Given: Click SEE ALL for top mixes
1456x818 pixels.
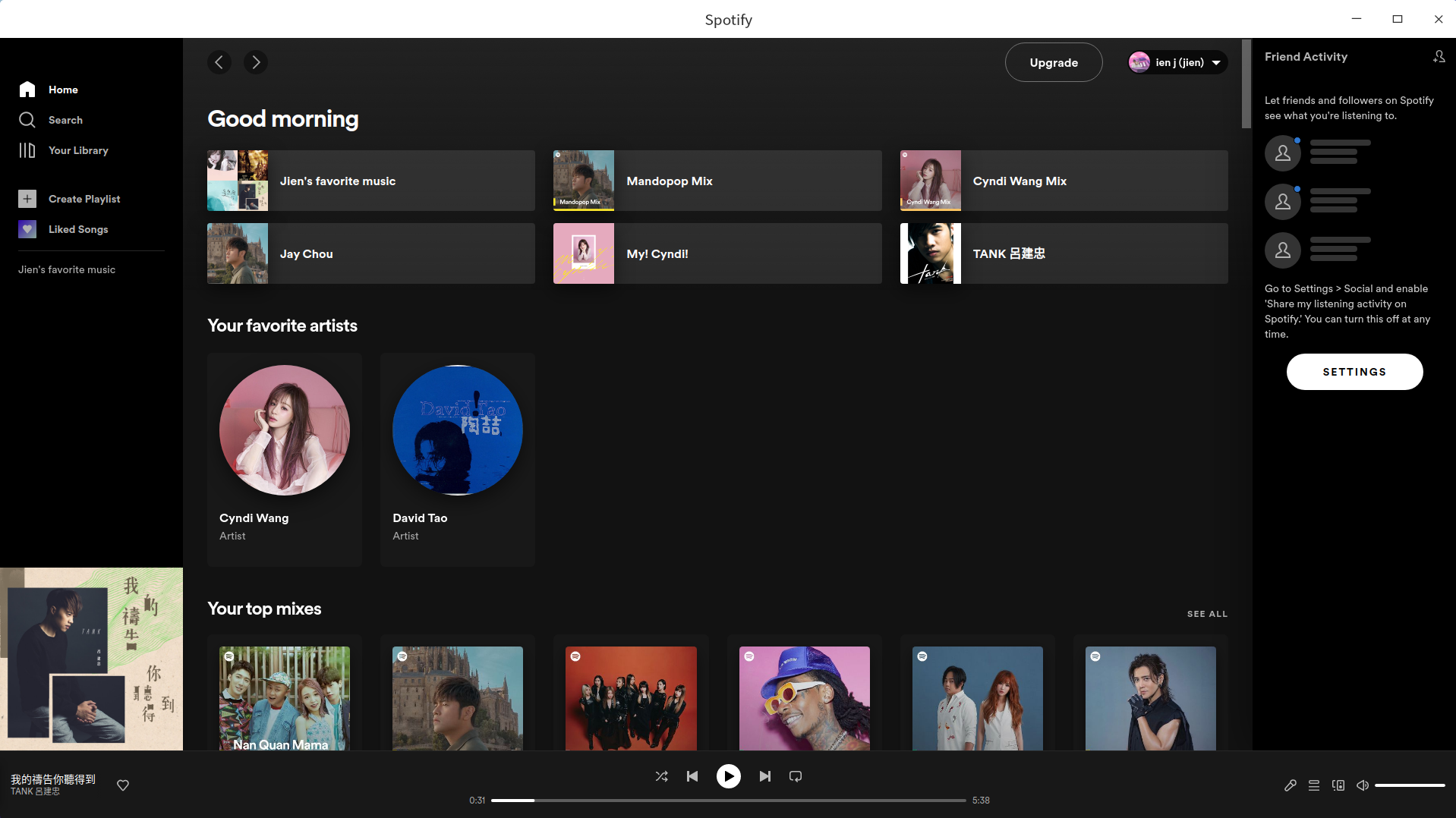Looking at the screenshot, I should (1207, 614).
